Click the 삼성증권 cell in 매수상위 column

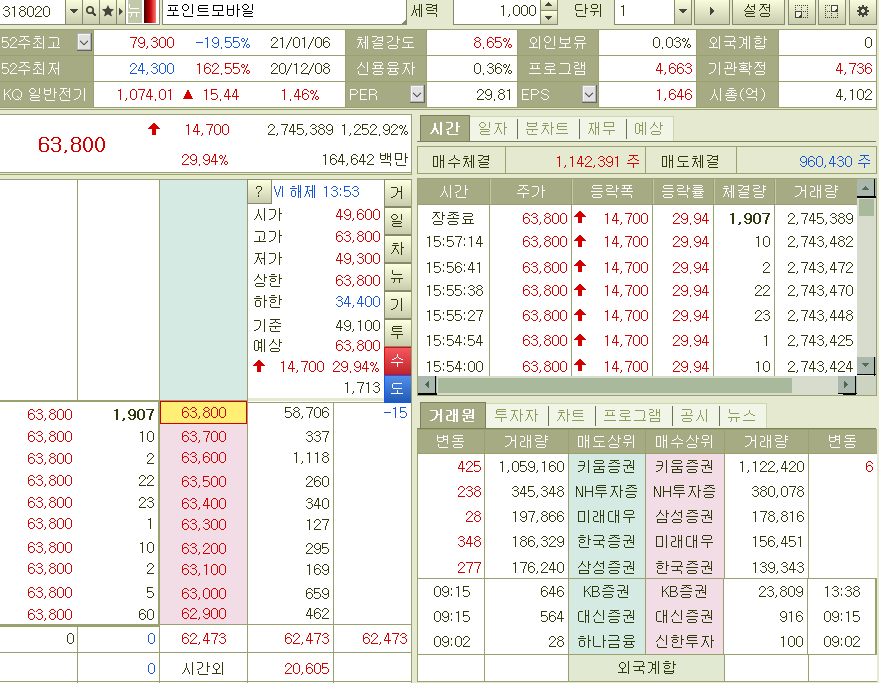[684, 516]
